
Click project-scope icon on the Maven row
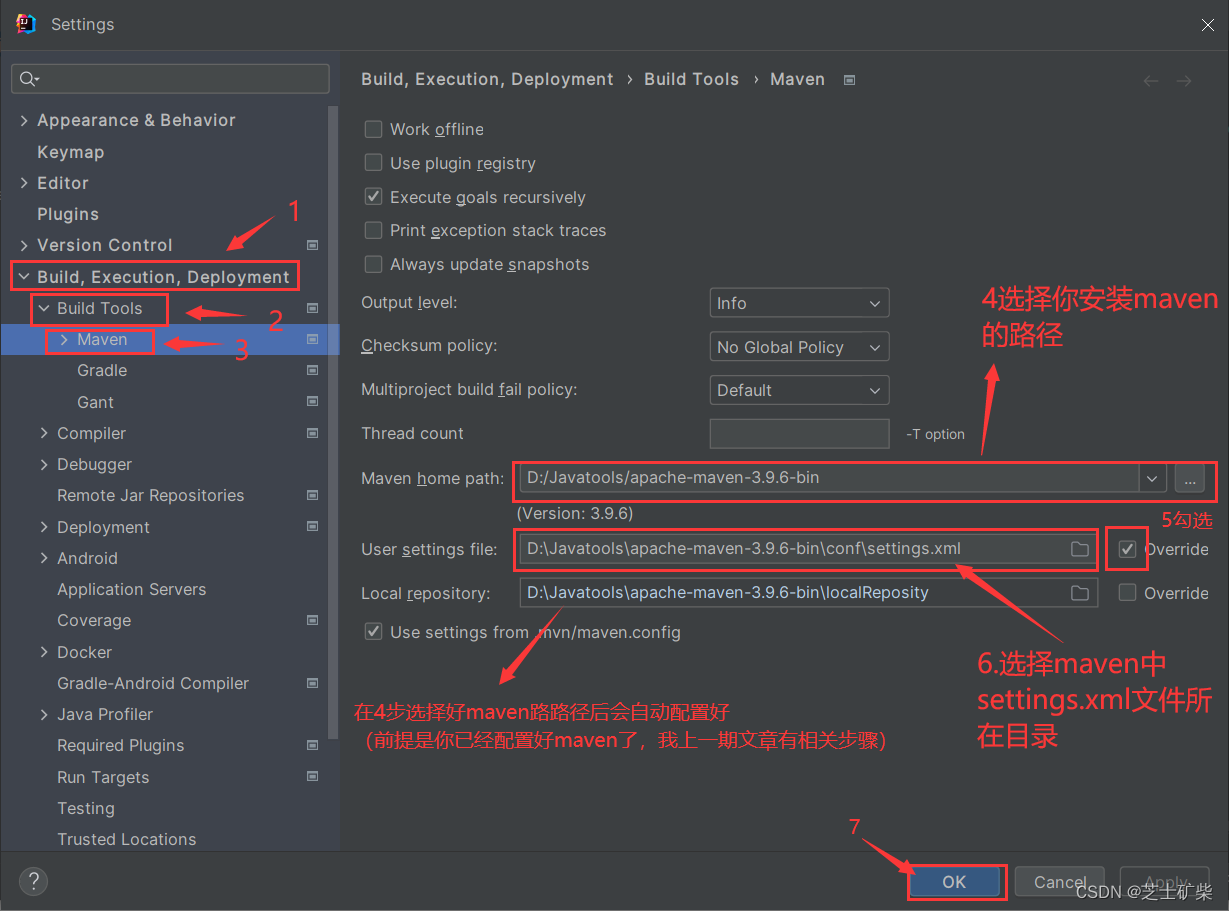click(313, 340)
